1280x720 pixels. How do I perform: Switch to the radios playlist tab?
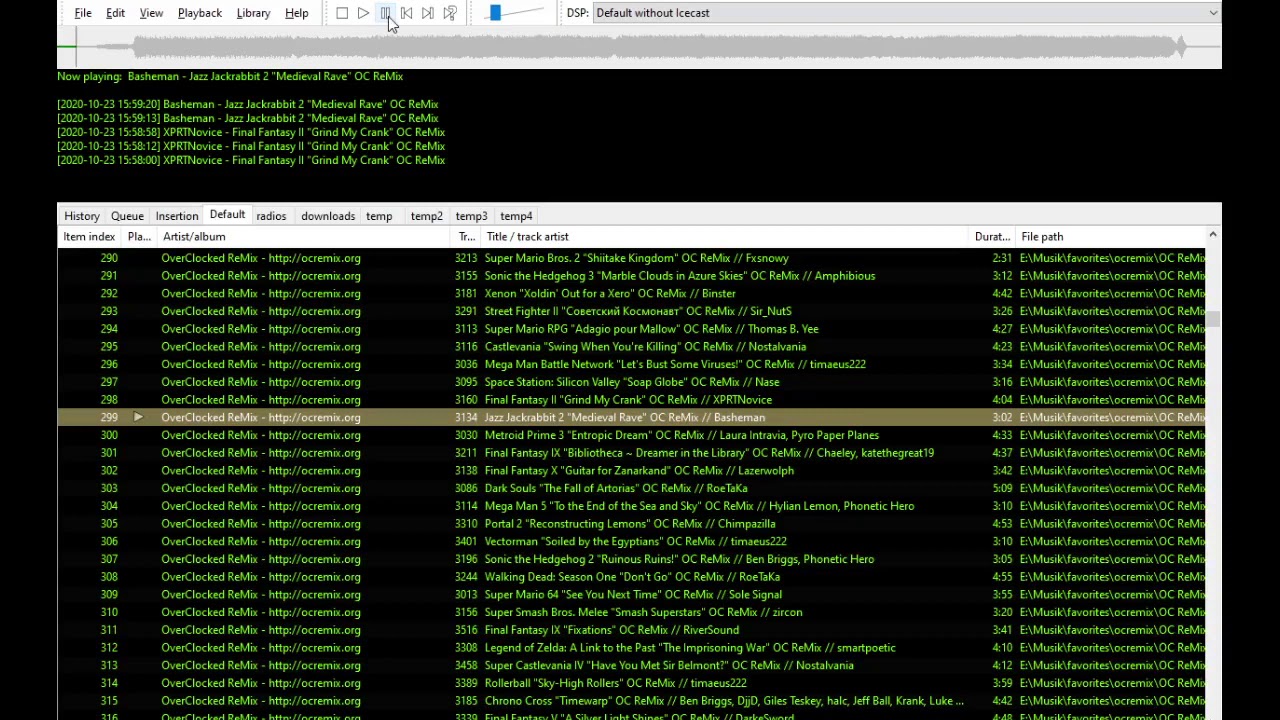pos(271,216)
